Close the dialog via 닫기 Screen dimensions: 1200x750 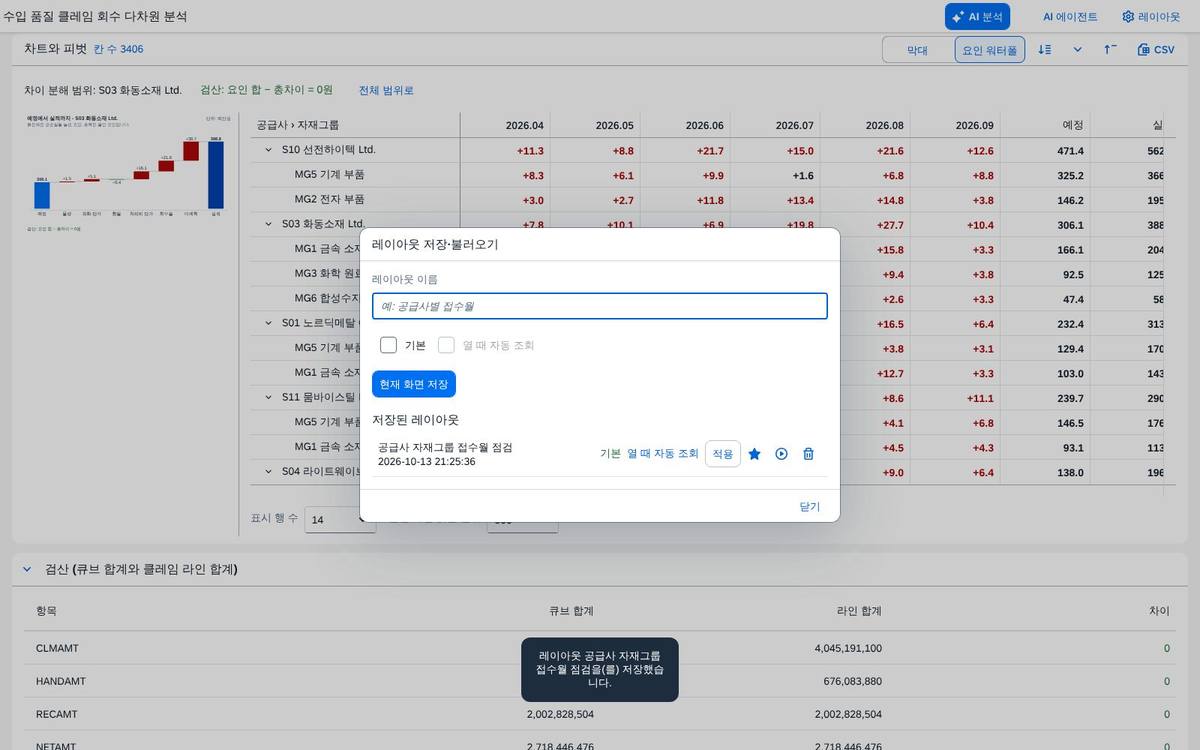810,507
